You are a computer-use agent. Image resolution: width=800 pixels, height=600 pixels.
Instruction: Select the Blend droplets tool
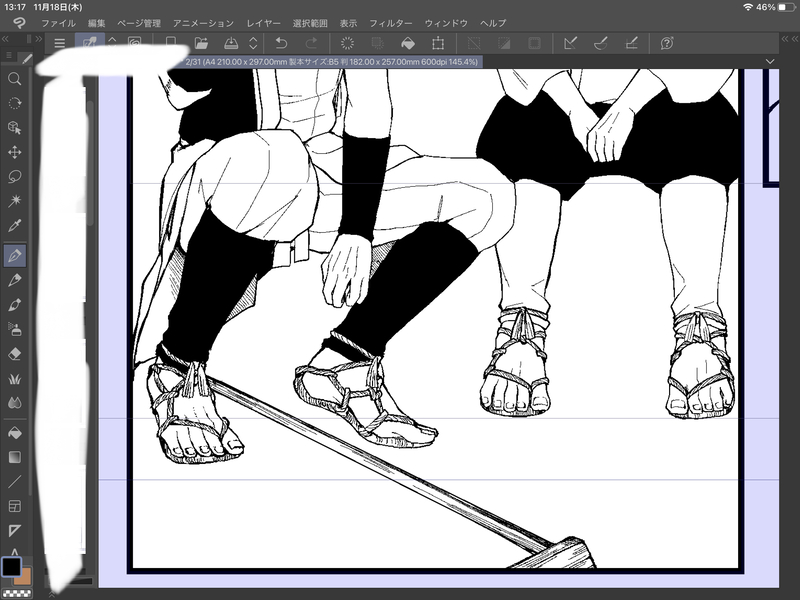pyautogui.click(x=14, y=403)
